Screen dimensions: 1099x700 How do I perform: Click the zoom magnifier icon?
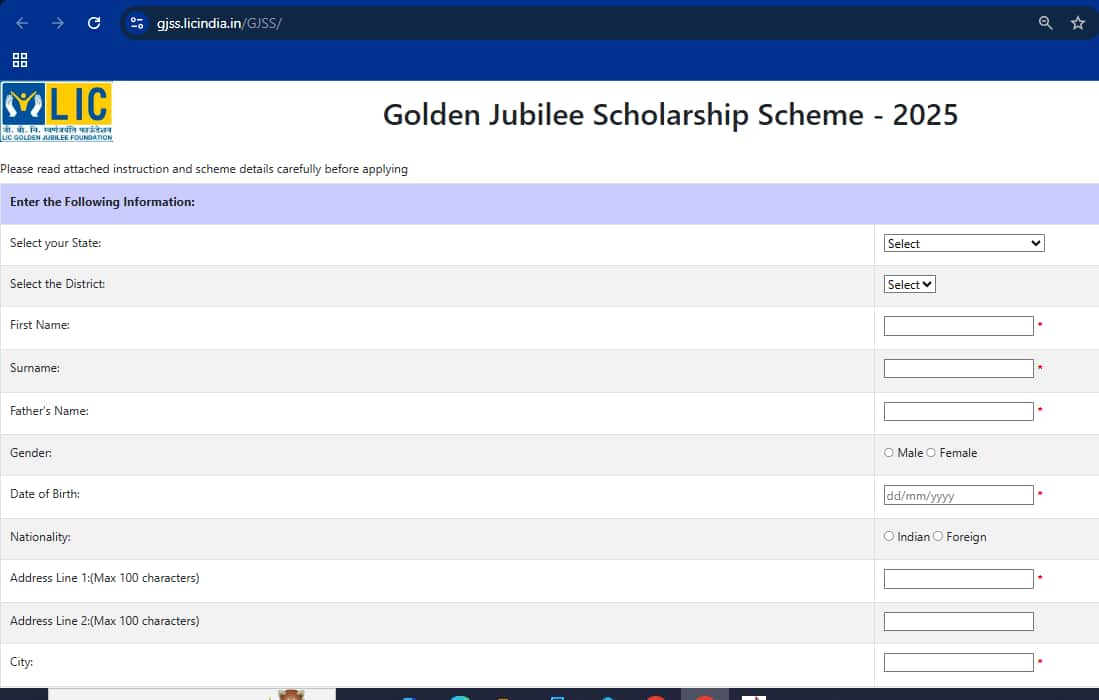(x=1046, y=23)
